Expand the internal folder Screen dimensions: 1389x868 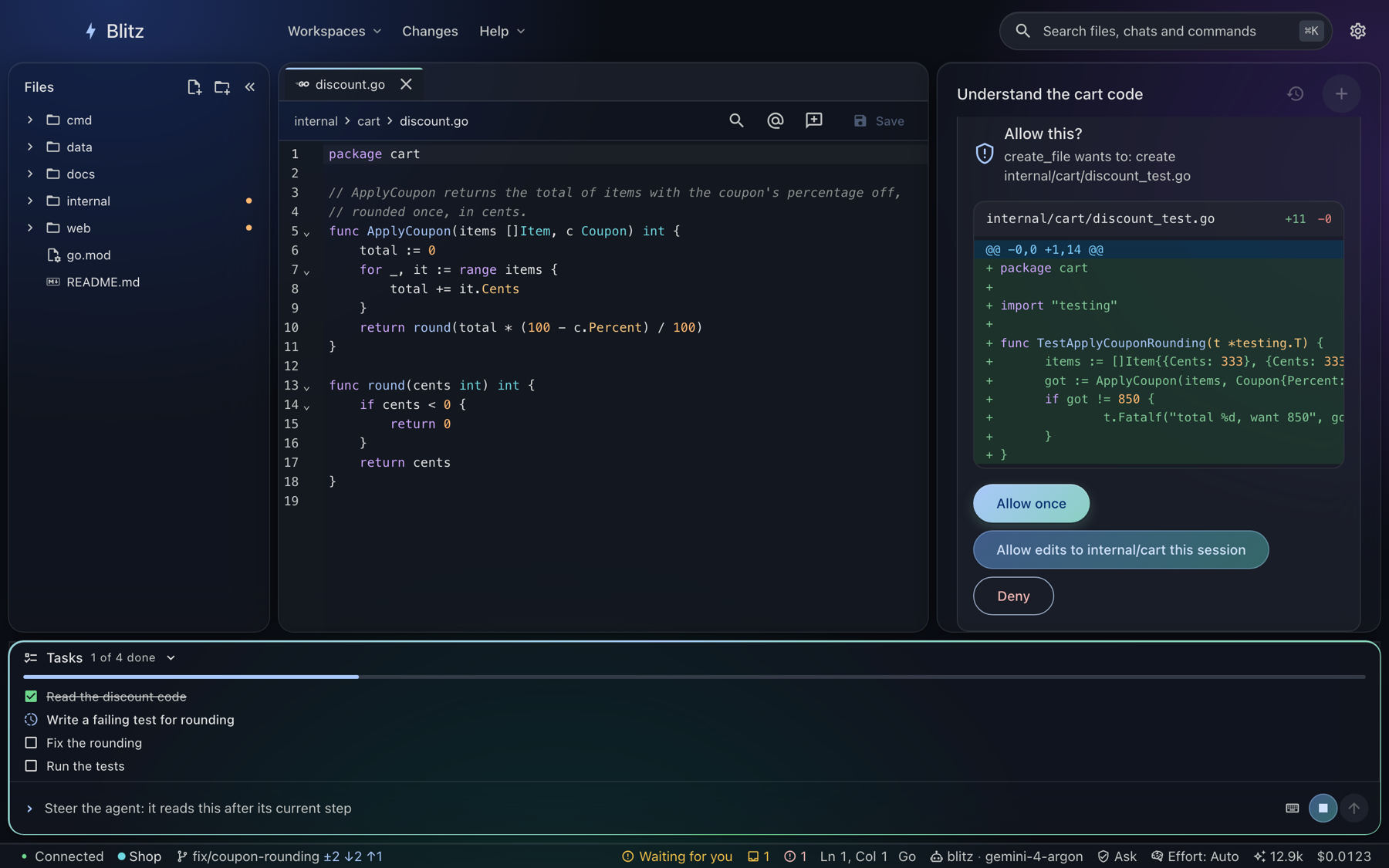[x=30, y=201]
